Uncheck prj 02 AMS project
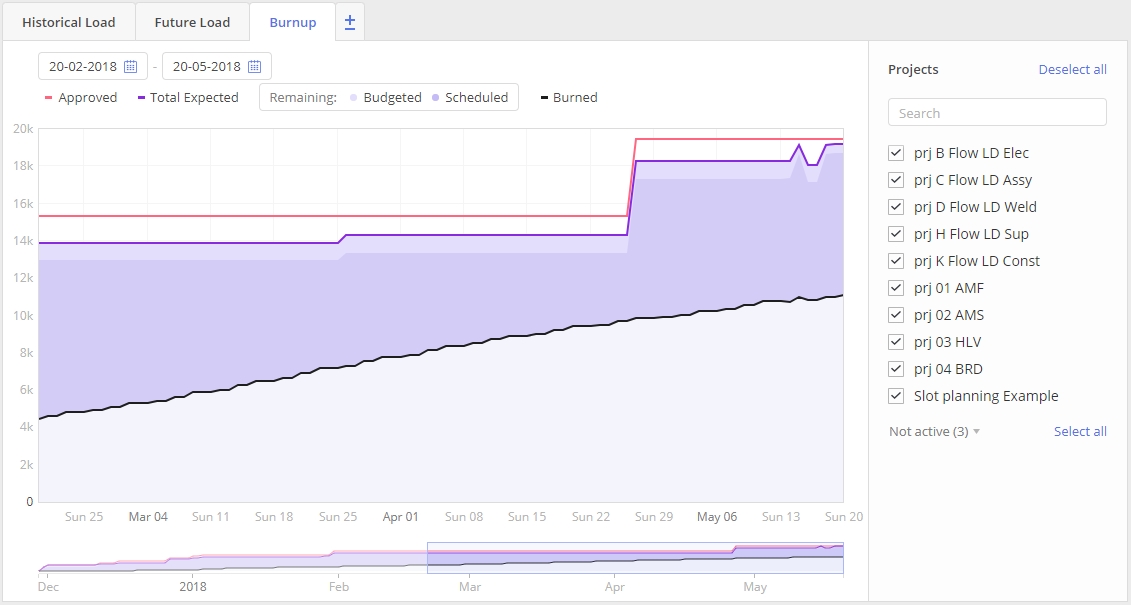 coord(896,315)
